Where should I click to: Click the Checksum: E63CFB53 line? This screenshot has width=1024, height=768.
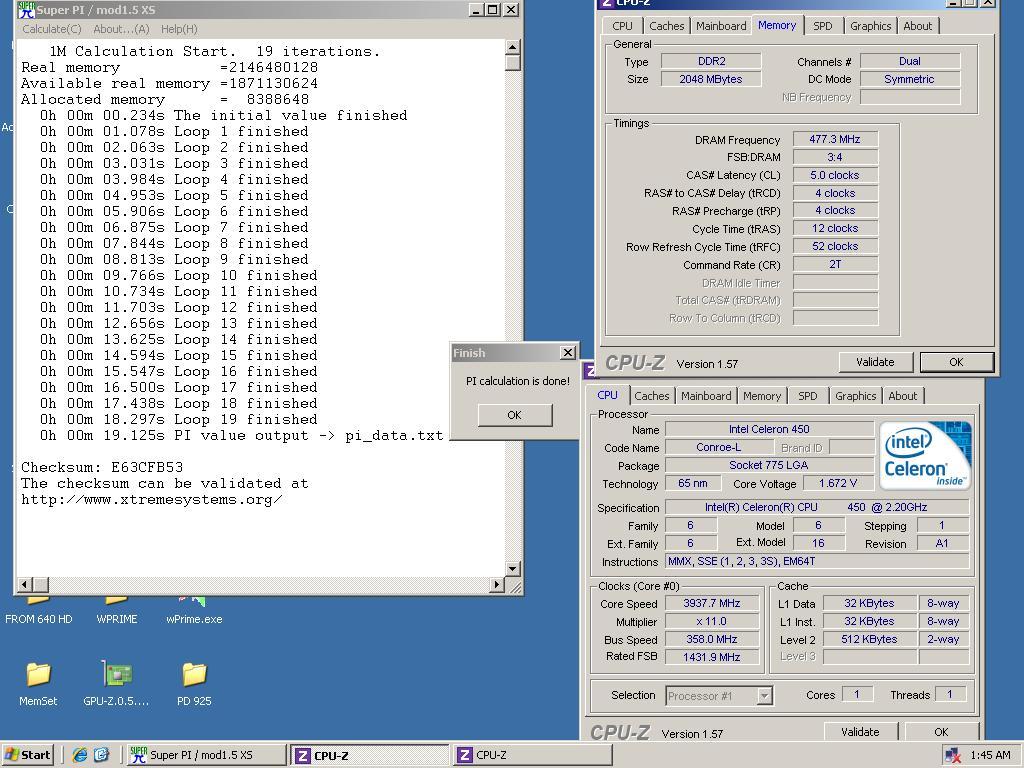coord(102,468)
